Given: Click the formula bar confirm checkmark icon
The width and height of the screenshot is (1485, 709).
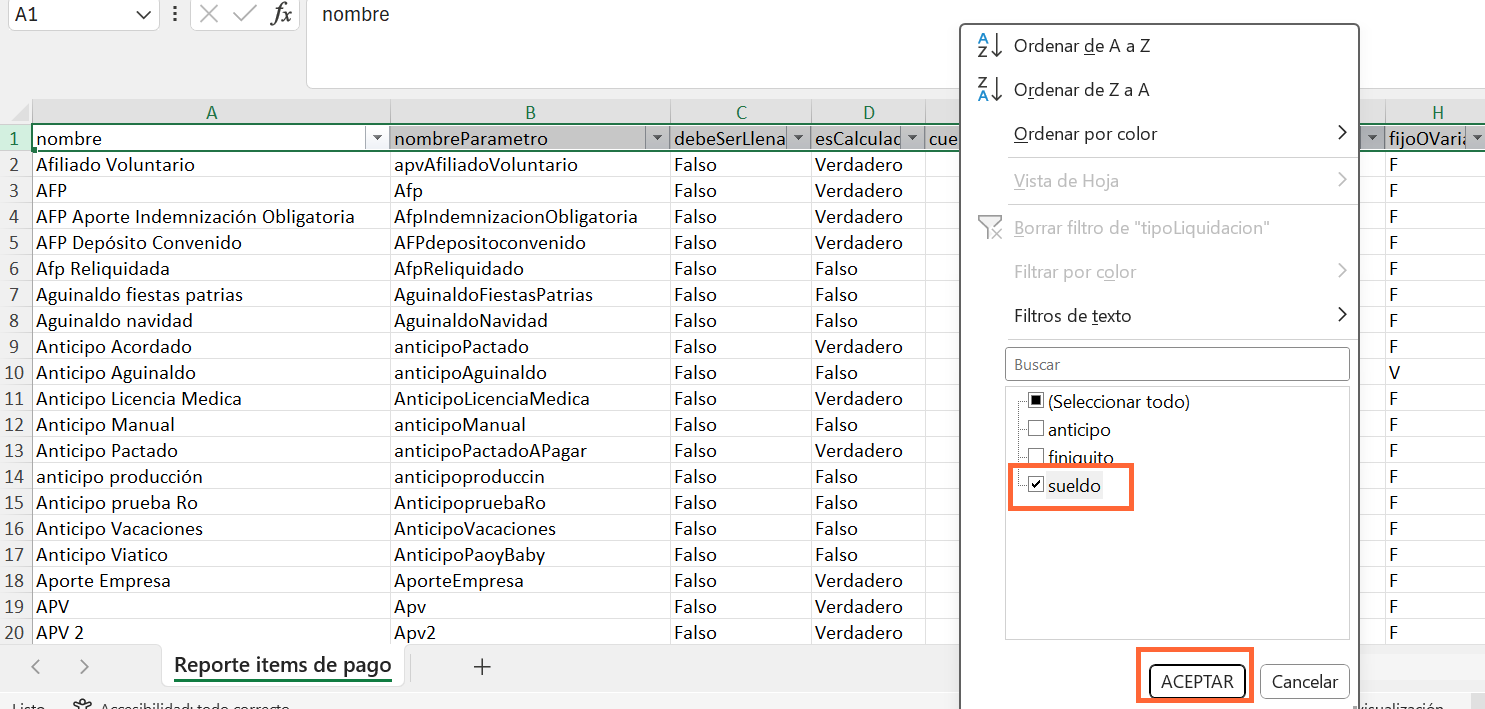Looking at the screenshot, I should click(x=244, y=14).
